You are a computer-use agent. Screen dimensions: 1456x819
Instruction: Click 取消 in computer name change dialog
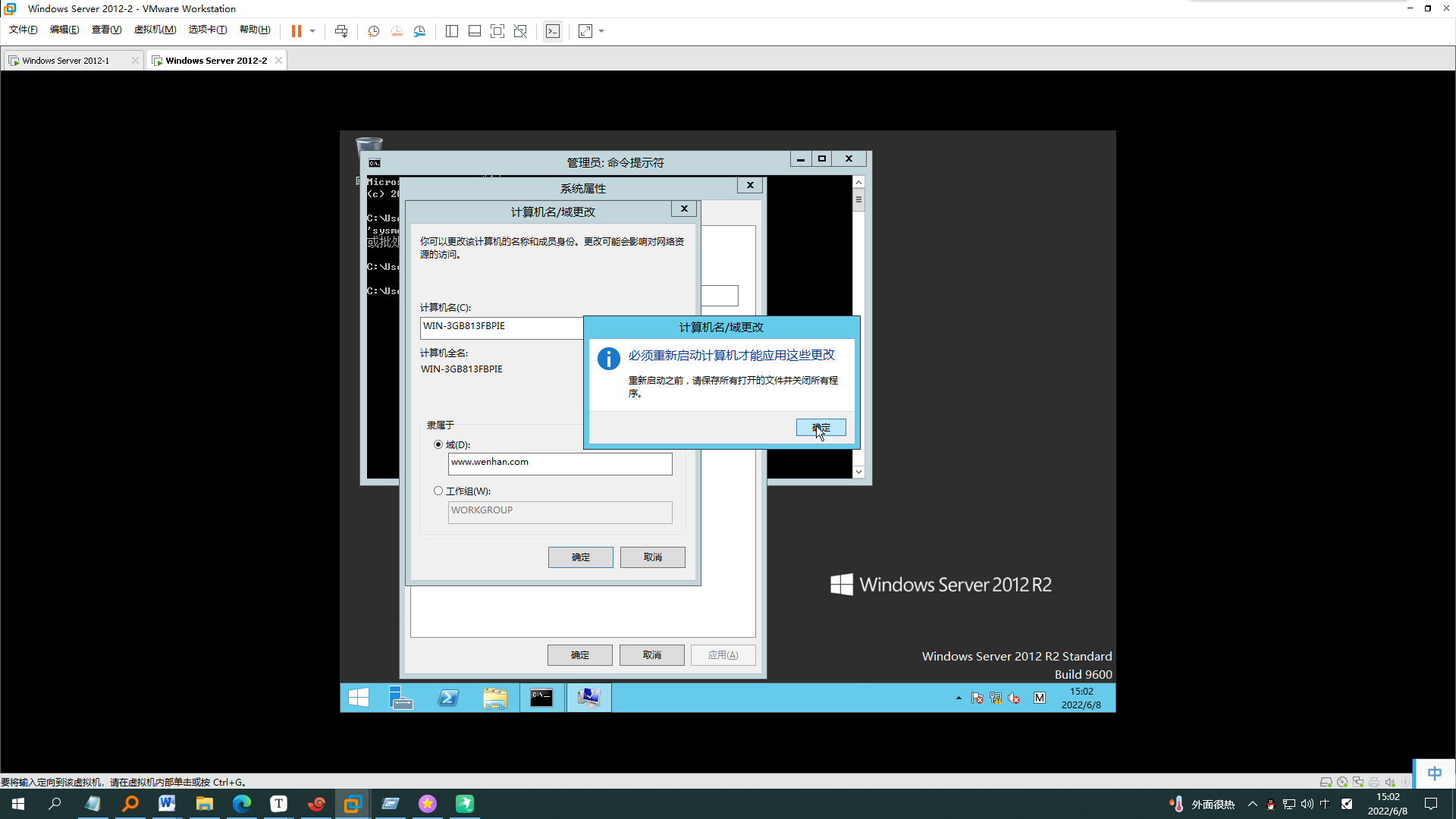(652, 557)
